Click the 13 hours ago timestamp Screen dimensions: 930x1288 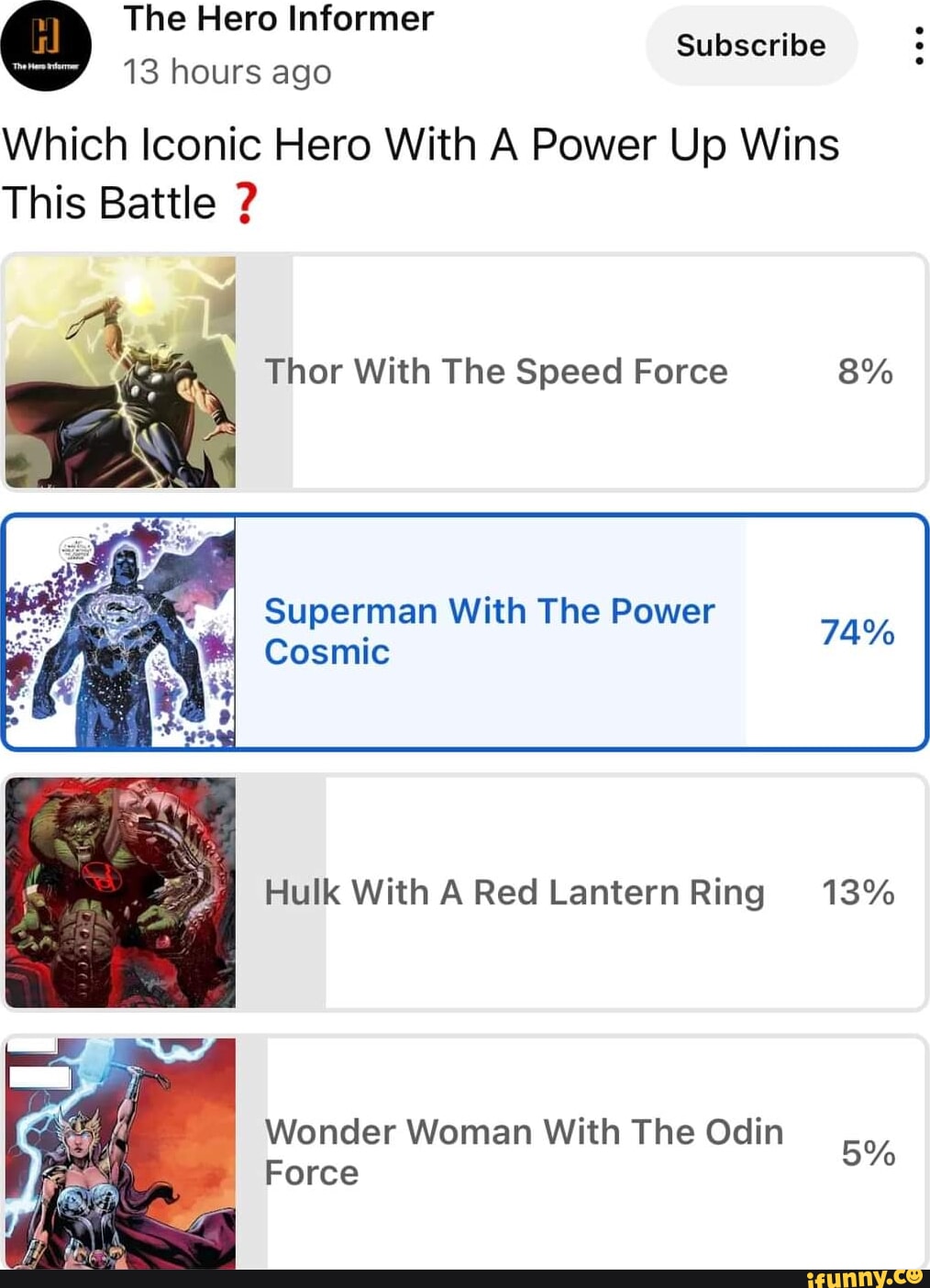pyautogui.click(x=227, y=72)
